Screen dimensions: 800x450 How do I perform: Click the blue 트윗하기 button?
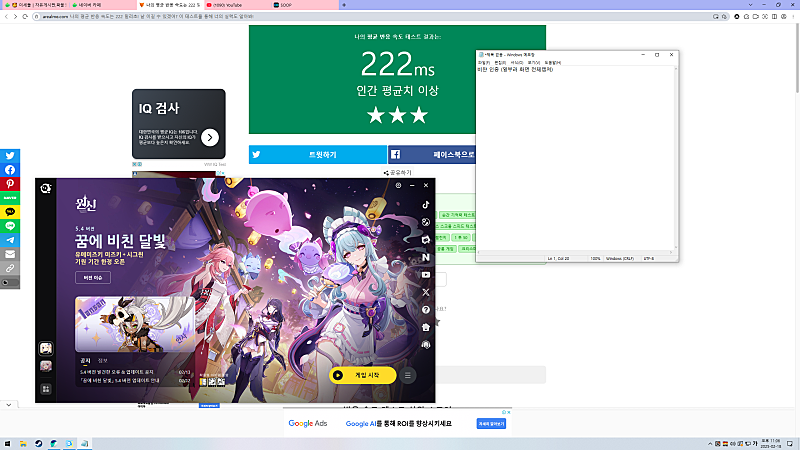[317, 155]
